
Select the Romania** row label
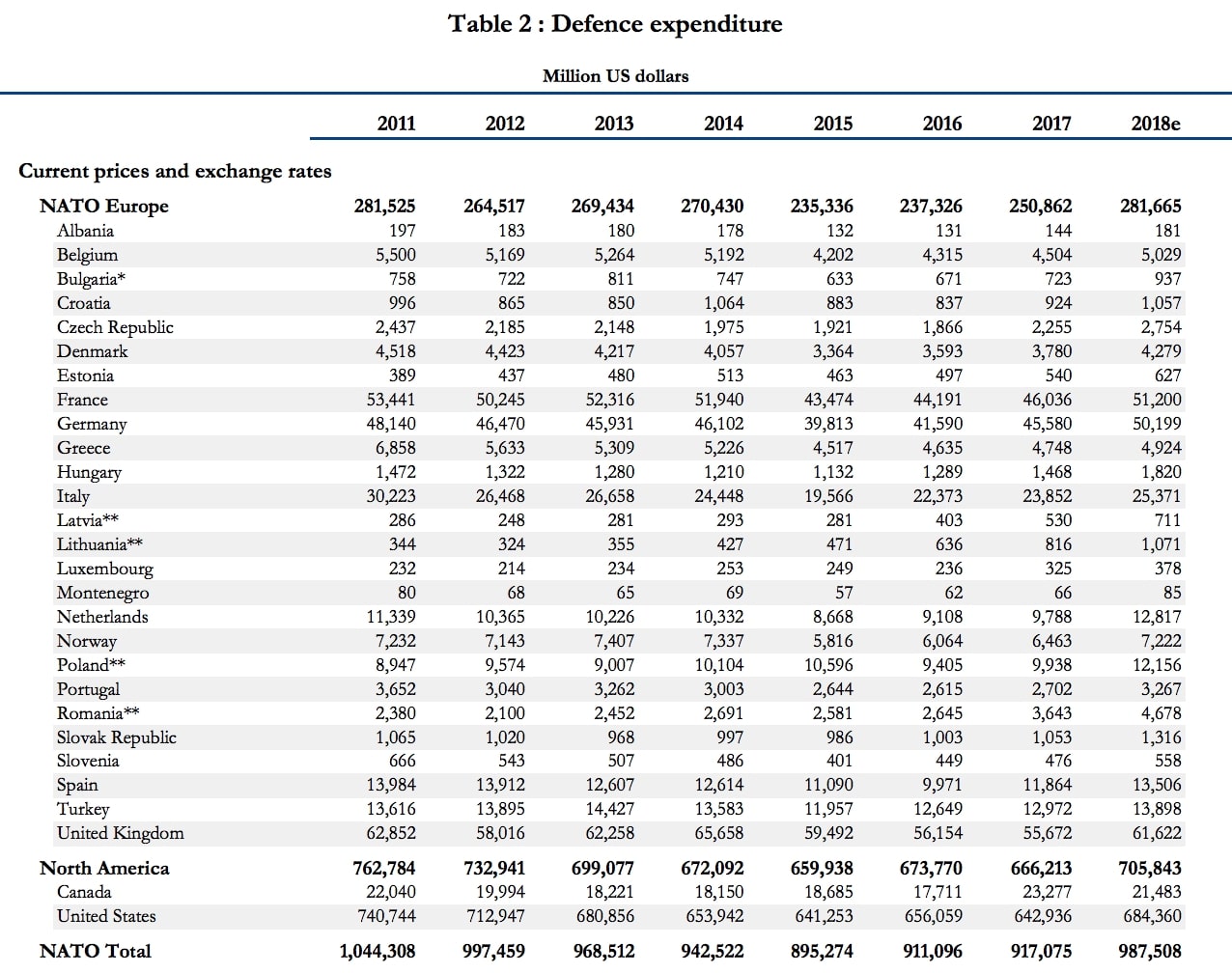point(98,713)
